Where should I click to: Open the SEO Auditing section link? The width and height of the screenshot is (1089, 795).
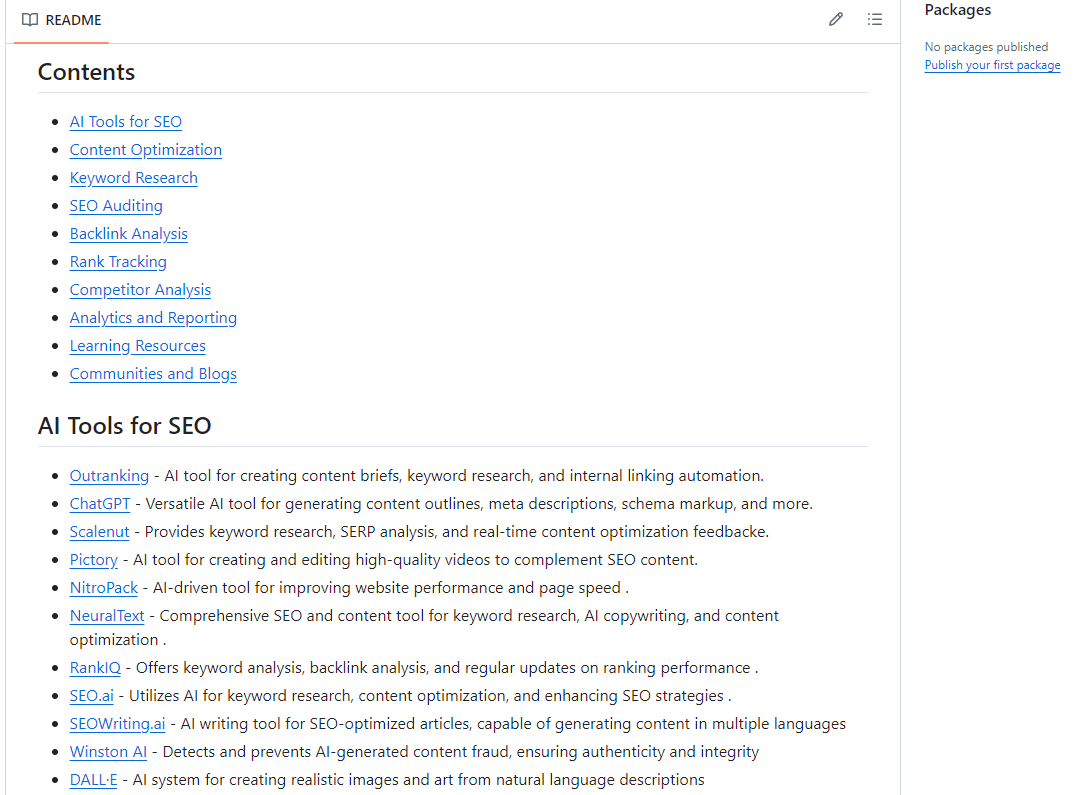115,205
